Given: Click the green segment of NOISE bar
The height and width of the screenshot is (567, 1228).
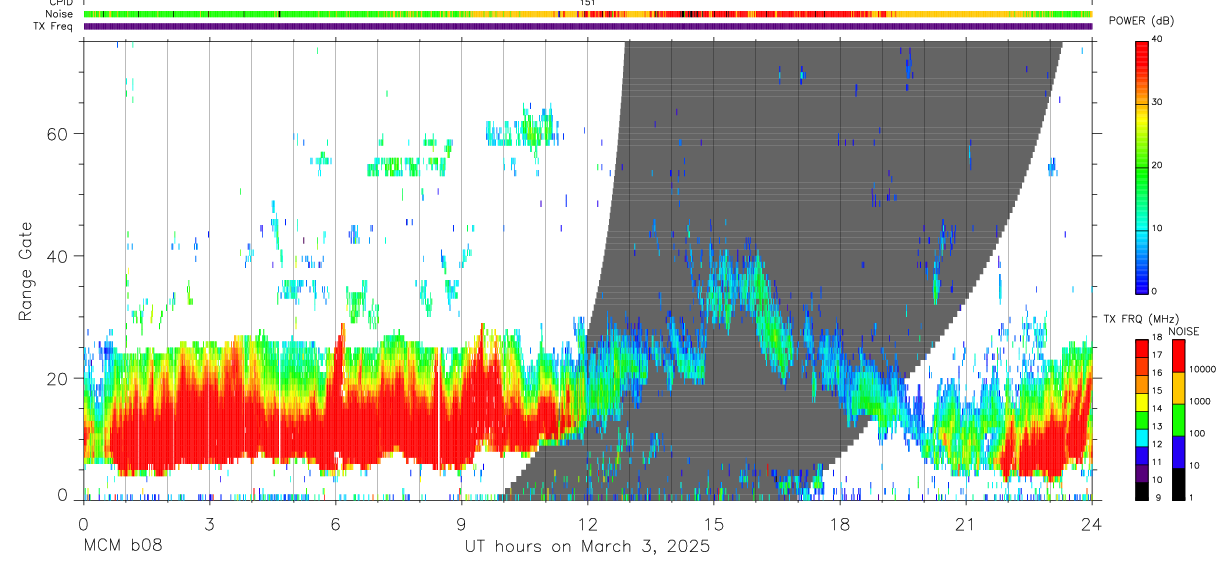Looking at the screenshot, I should (1178, 420).
